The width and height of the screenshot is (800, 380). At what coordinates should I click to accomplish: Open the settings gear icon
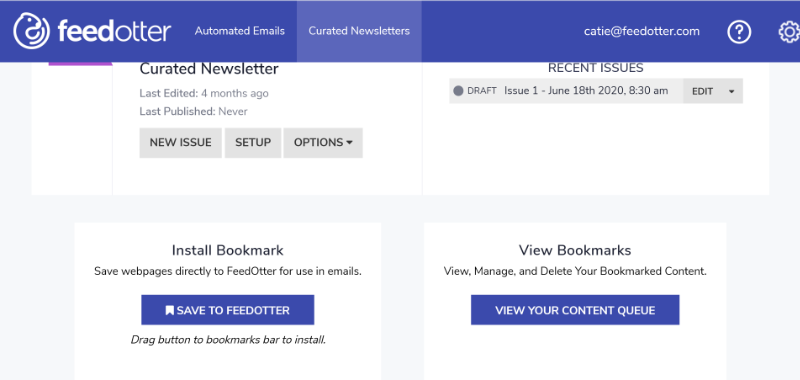789,32
